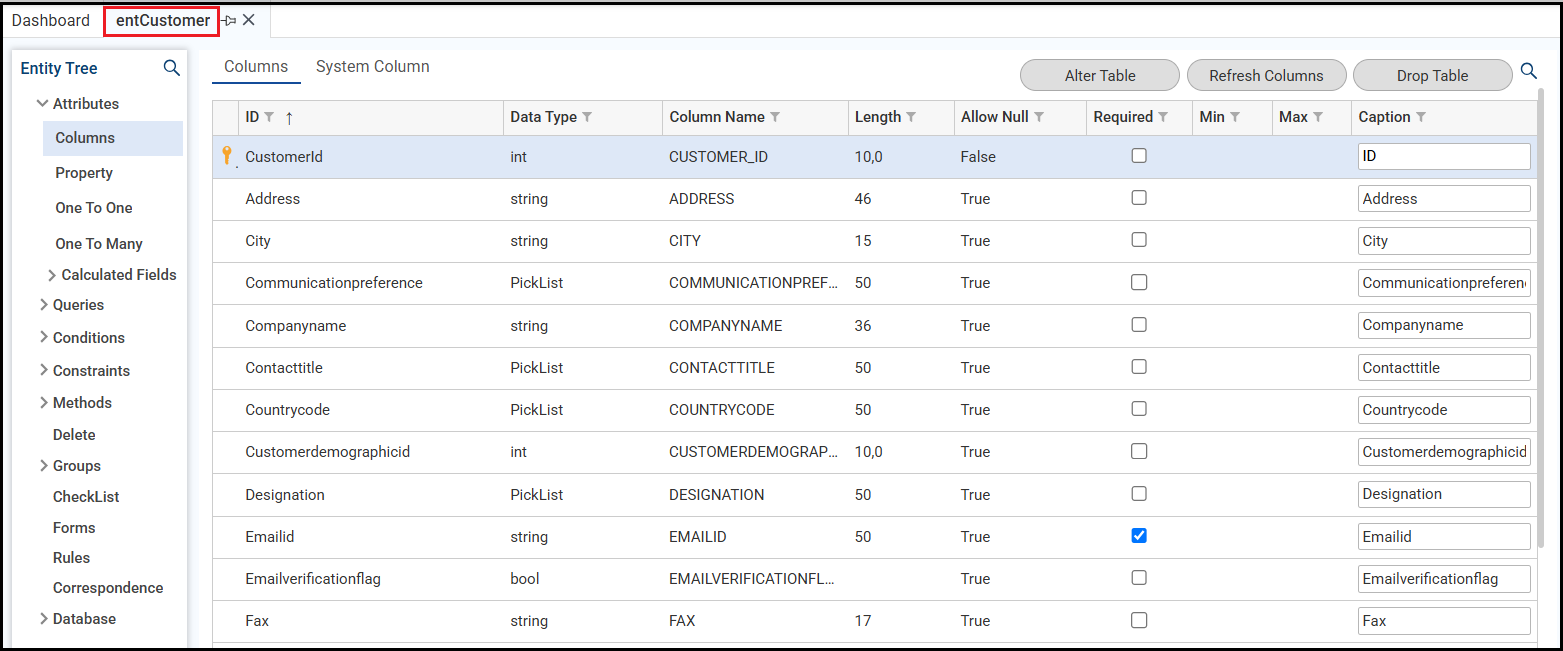Expand the Queries tree node
The height and width of the screenshot is (651, 1563).
coord(44,305)
